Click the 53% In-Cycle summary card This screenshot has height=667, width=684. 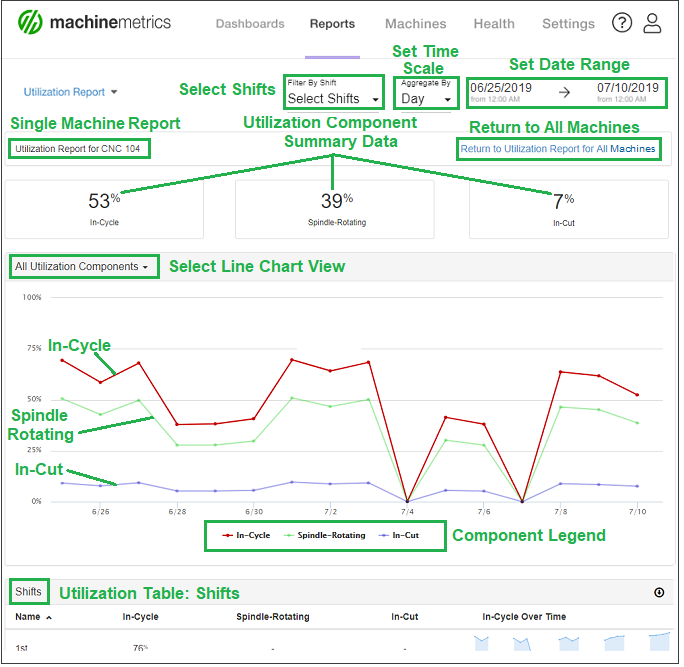click(105, 211)
